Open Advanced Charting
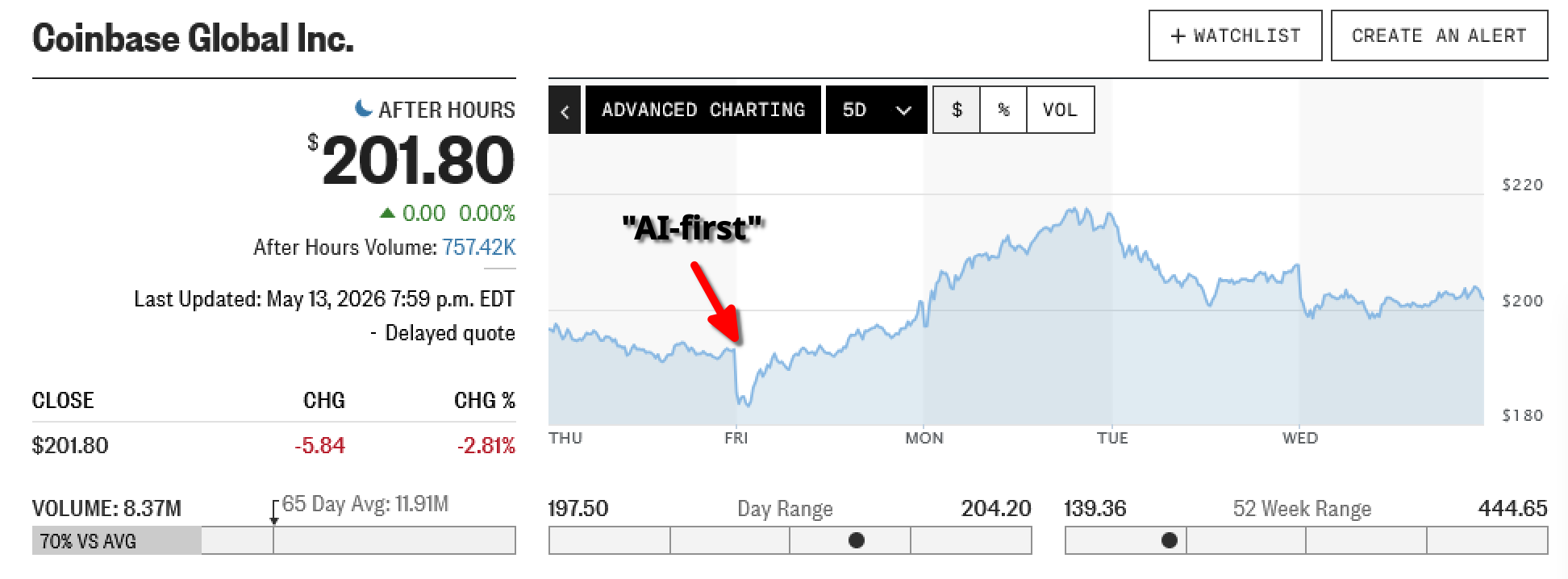1568x579 pixels. tap(703, 110)
